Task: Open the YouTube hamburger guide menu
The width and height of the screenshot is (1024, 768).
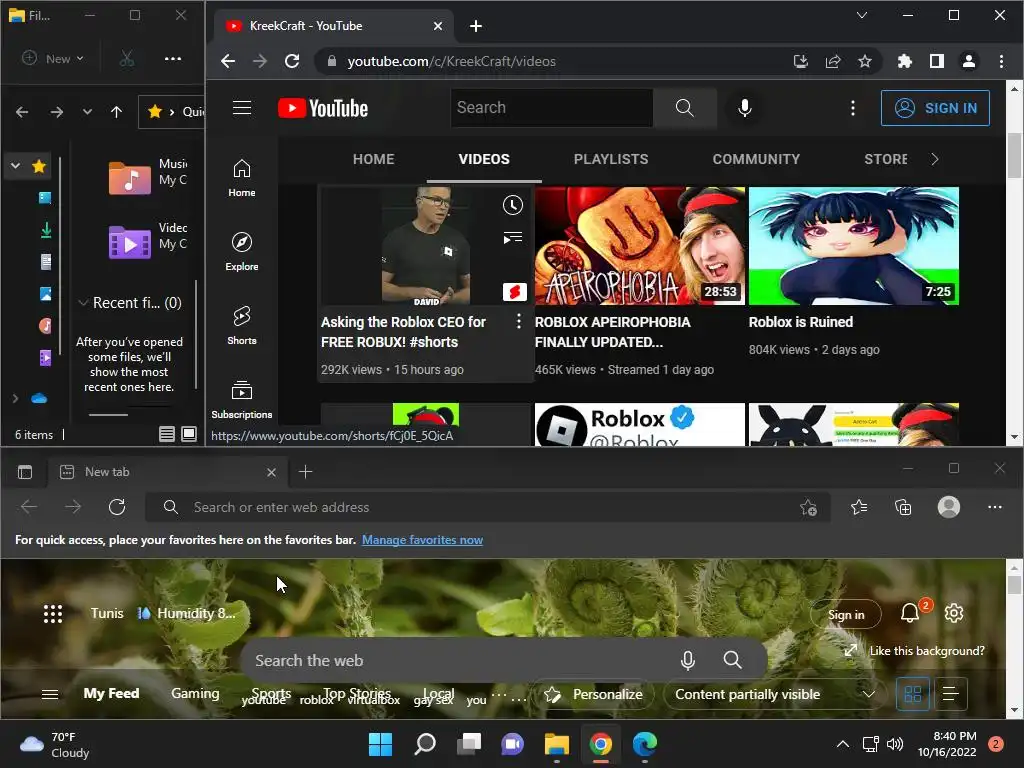Action: 242,108
